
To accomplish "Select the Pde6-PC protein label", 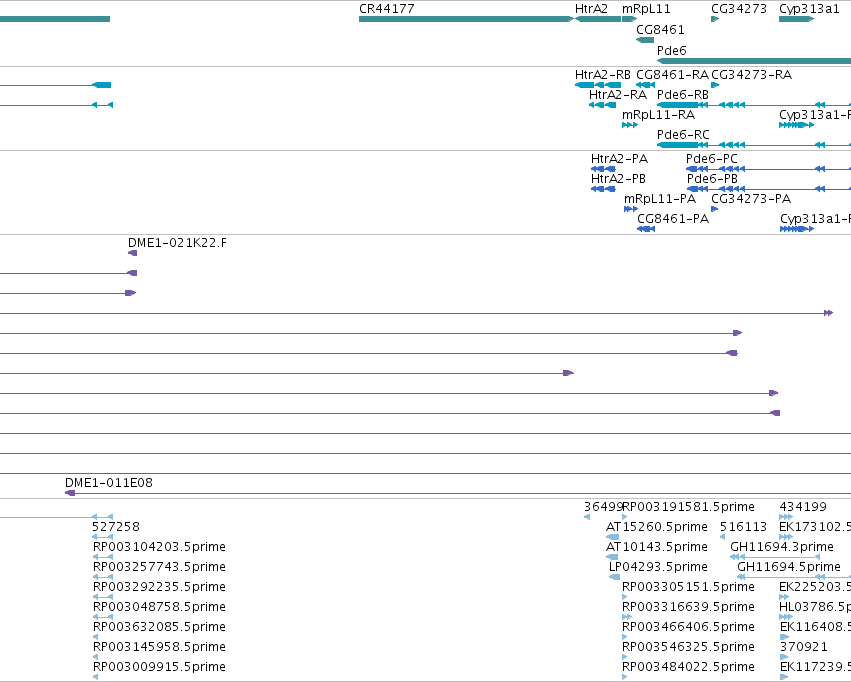I will [x=712, y=158].
